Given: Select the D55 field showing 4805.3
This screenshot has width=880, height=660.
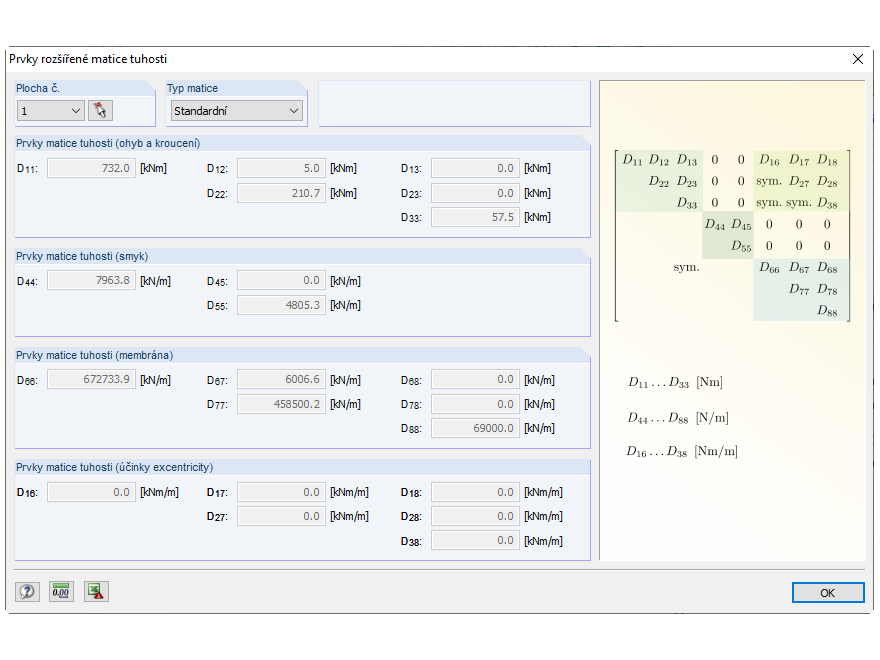Looking at the screenshot, I should click(x=281, y=305).
